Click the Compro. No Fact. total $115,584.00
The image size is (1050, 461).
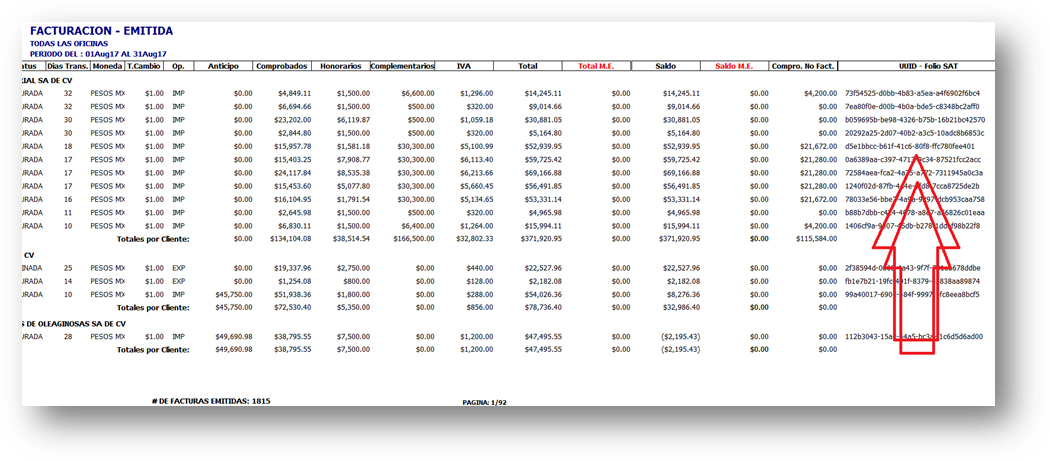click(x=816, y=239)
